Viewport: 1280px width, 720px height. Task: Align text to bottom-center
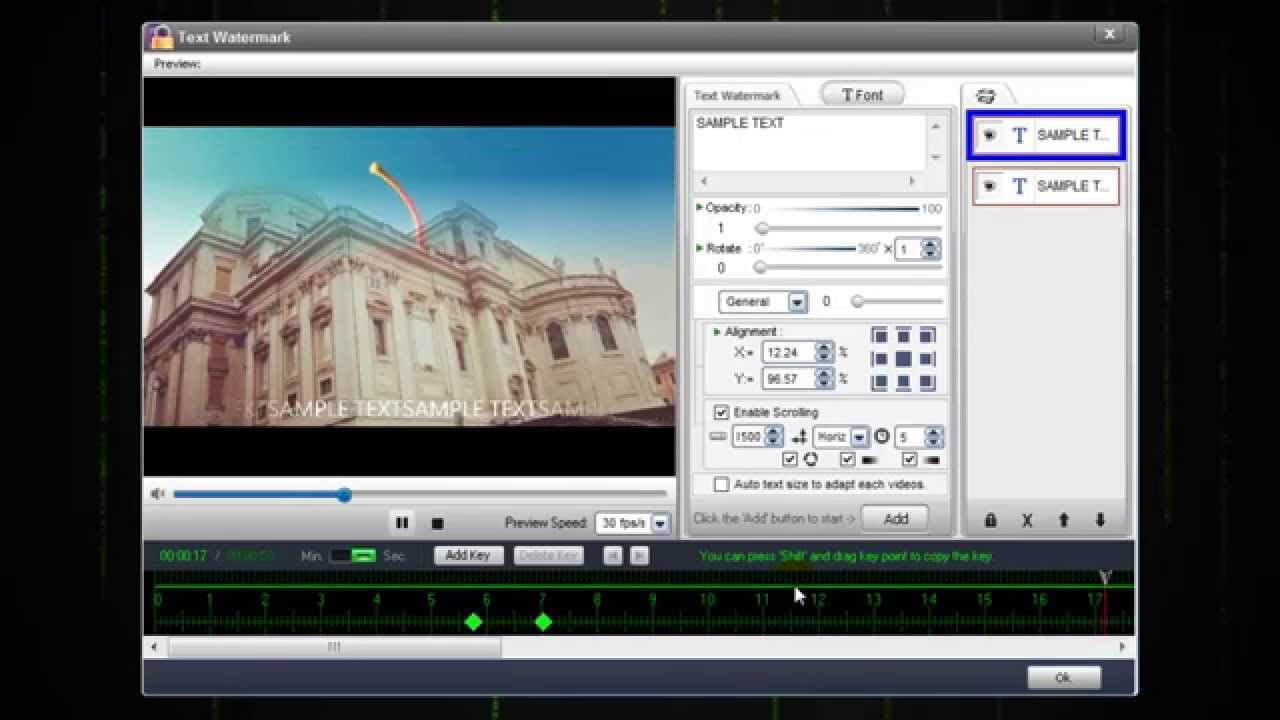click(x=903, y=382)
